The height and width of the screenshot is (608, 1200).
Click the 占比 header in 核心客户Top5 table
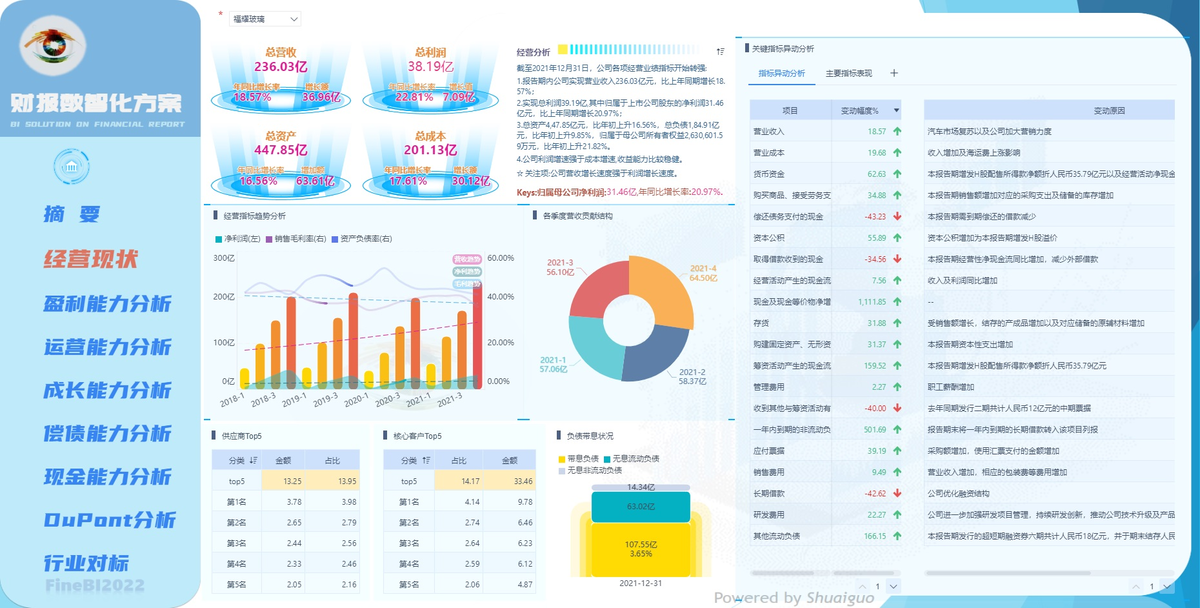click(x=459, y=460)
